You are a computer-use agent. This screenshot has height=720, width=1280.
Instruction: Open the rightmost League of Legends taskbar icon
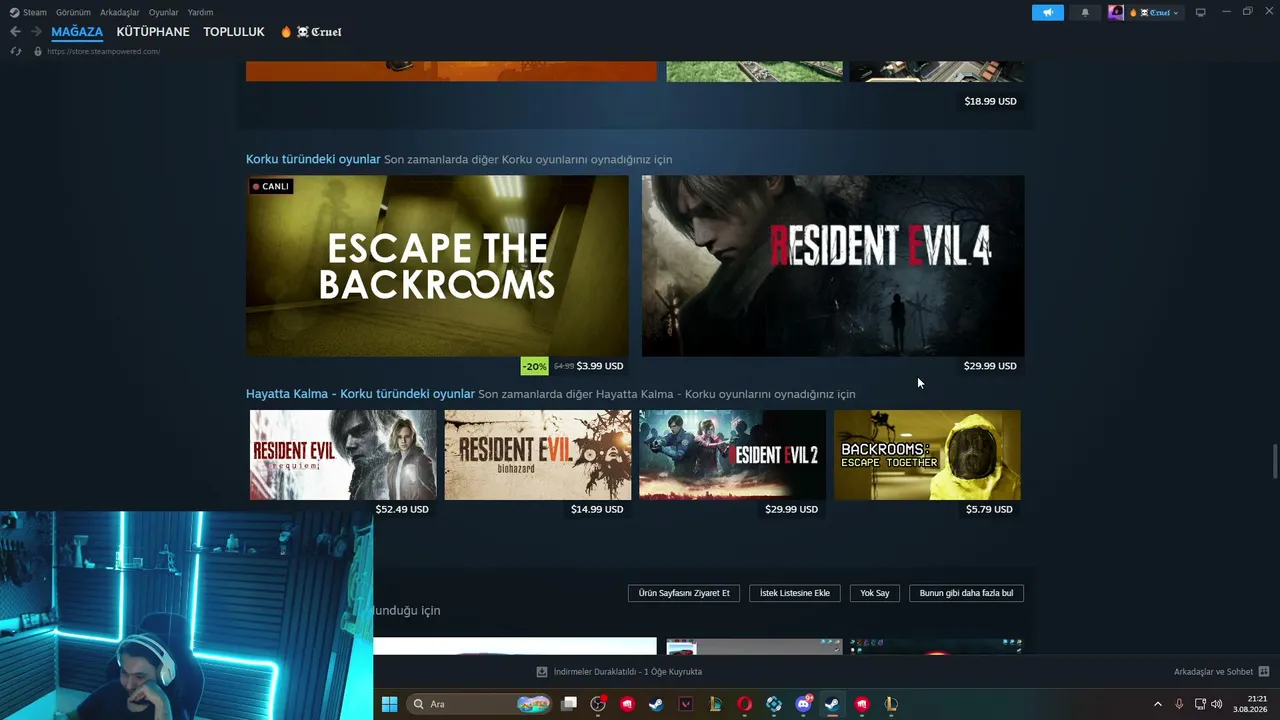pos(891,704)
